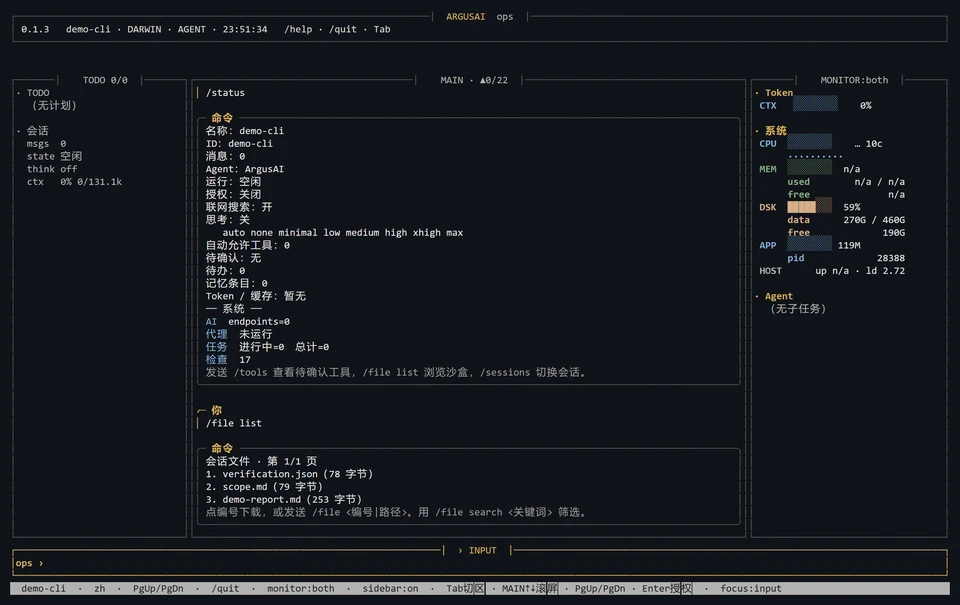
Task: Click the HOST uptime line
Action: (832, 271)
